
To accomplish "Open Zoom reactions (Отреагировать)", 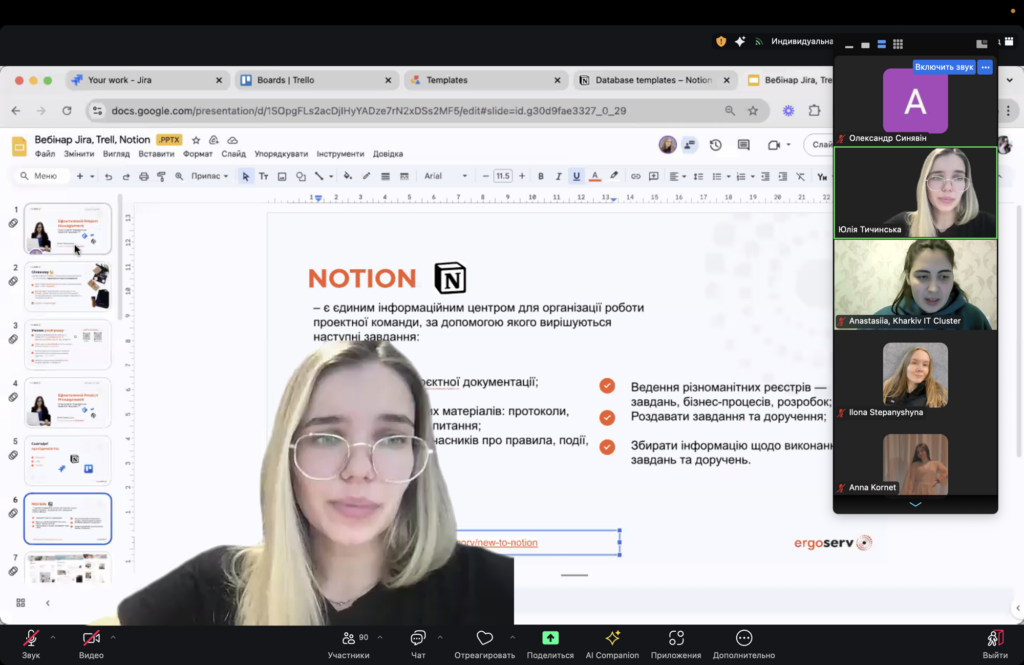I will [x=485, y=643].
